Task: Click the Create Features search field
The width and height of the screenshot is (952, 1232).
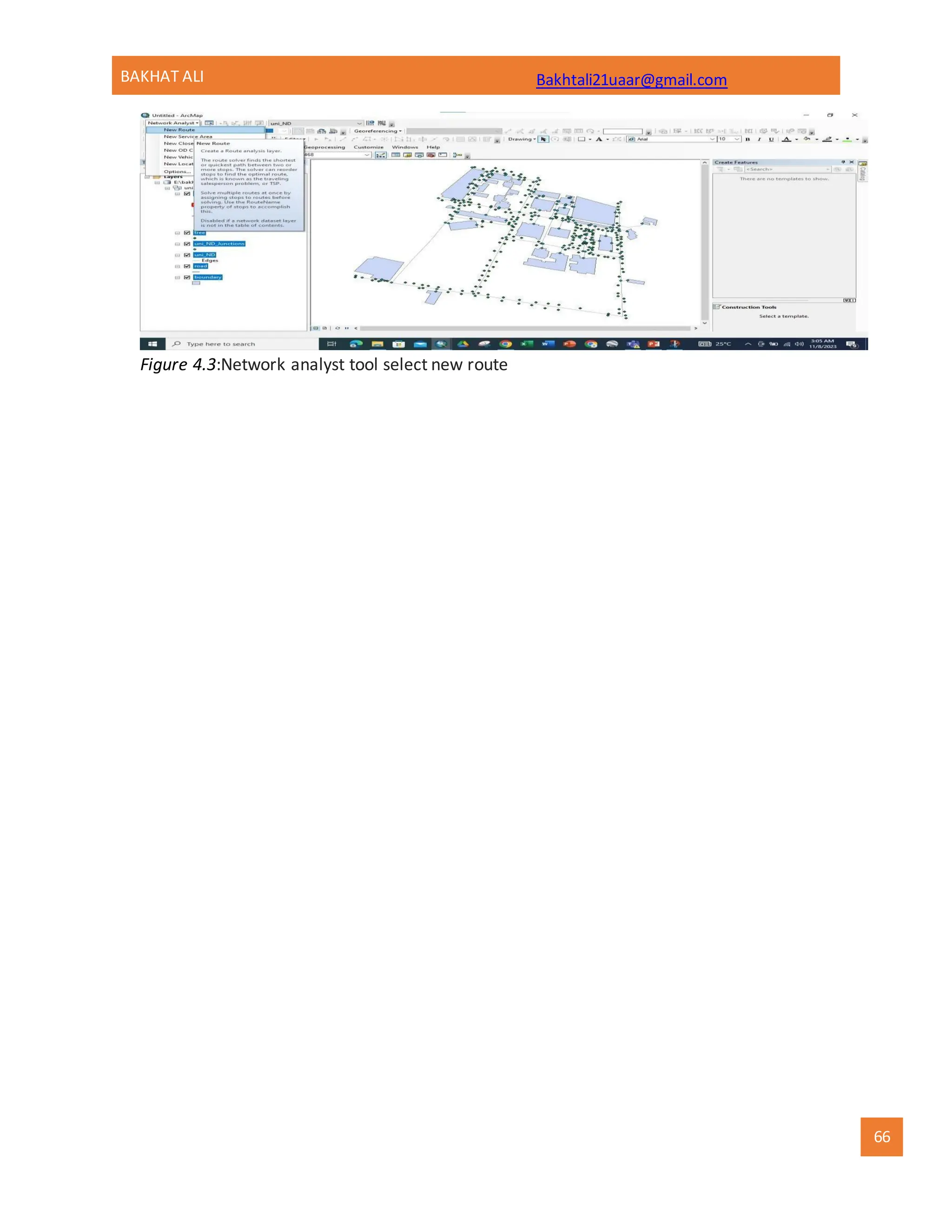Action: coord(788,170)
